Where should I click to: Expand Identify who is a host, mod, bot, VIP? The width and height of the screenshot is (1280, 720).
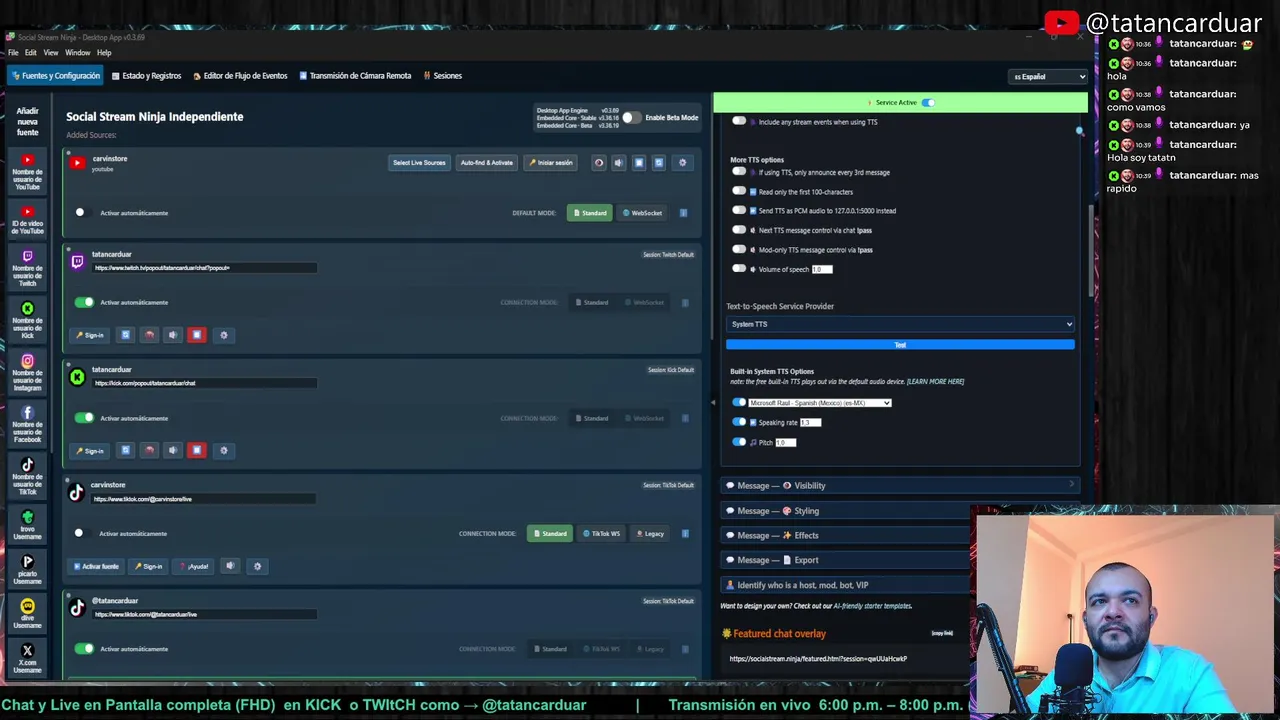[845, 585]
